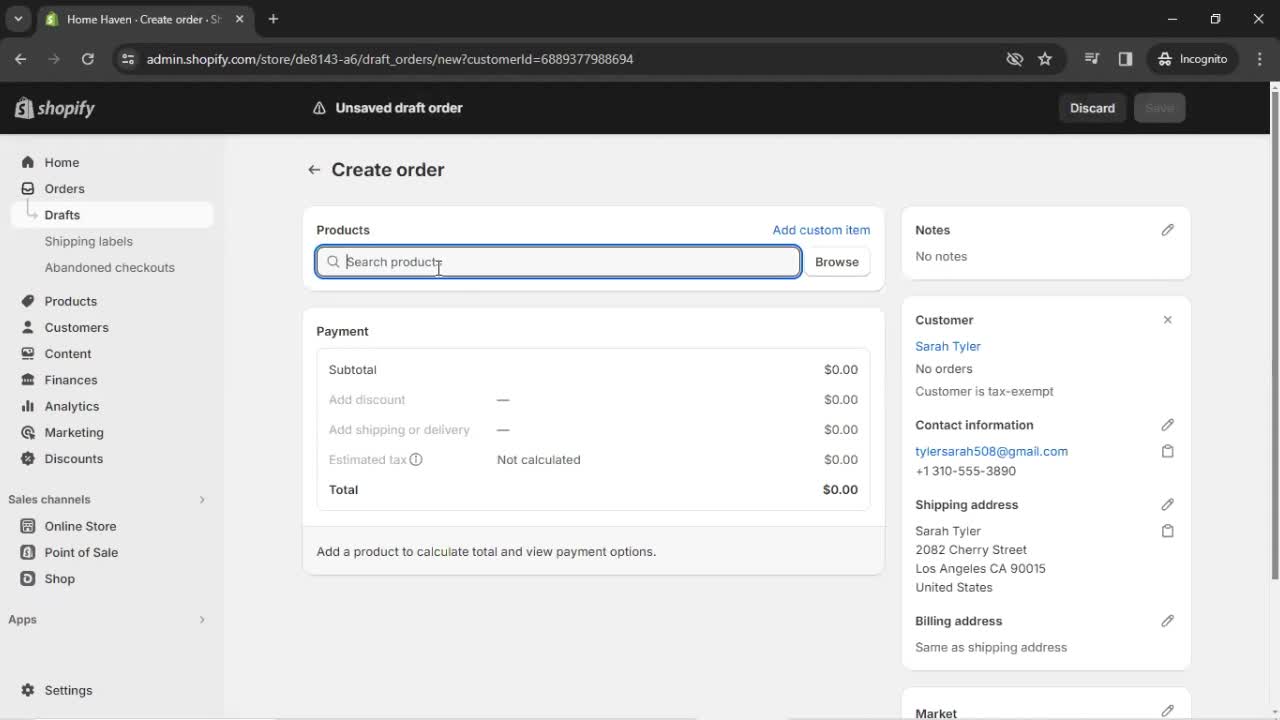Click the Analytics bar chart icon

pos(27,406)
